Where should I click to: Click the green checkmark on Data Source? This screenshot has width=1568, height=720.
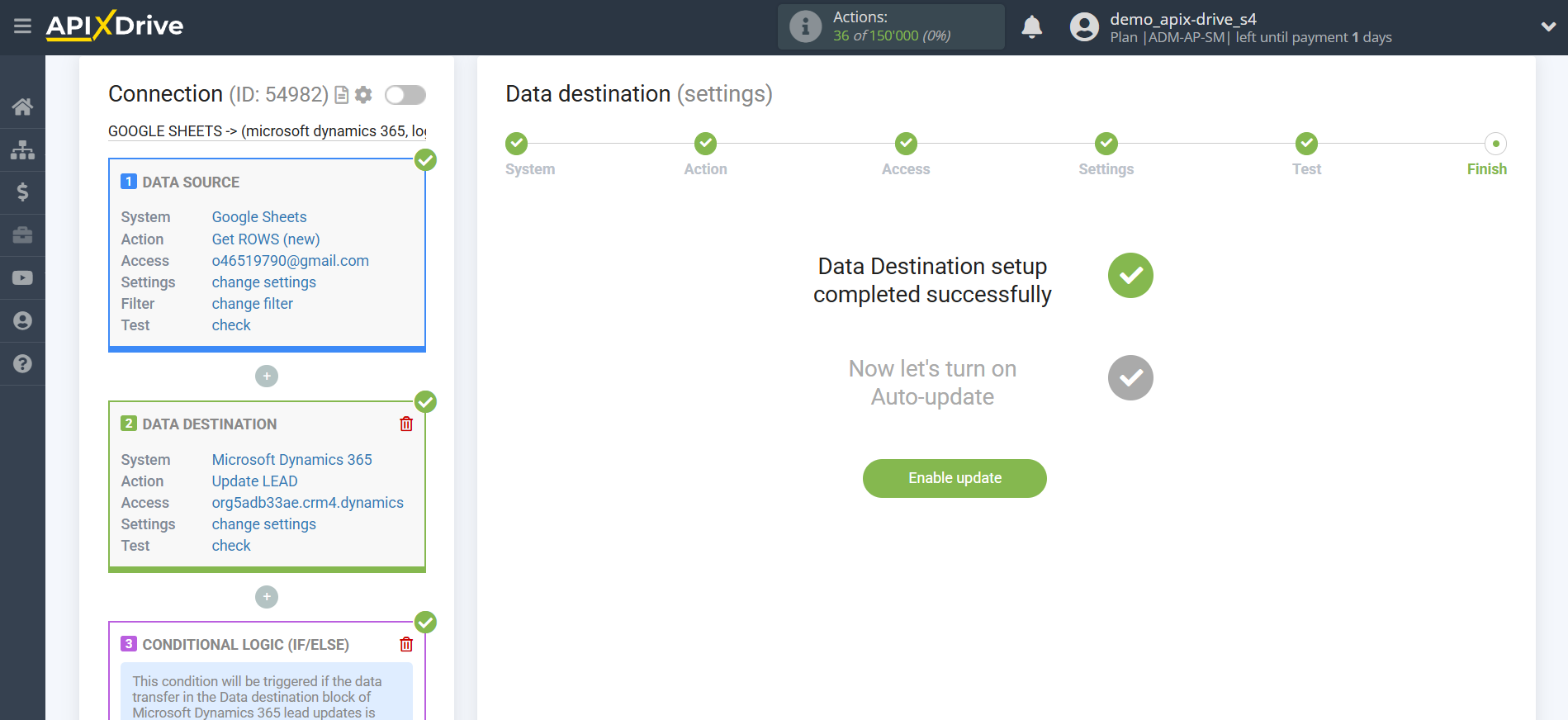click(425, 160)
